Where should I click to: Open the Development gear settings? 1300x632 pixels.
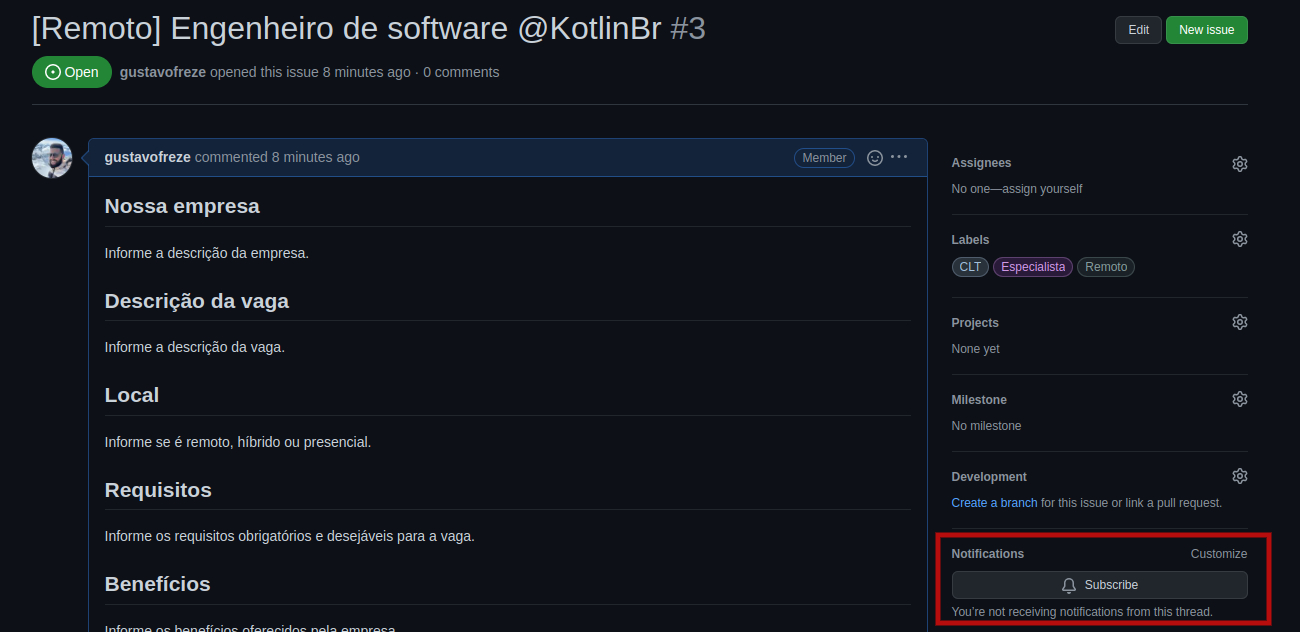pyautogui.click(x=1239, y=476)
